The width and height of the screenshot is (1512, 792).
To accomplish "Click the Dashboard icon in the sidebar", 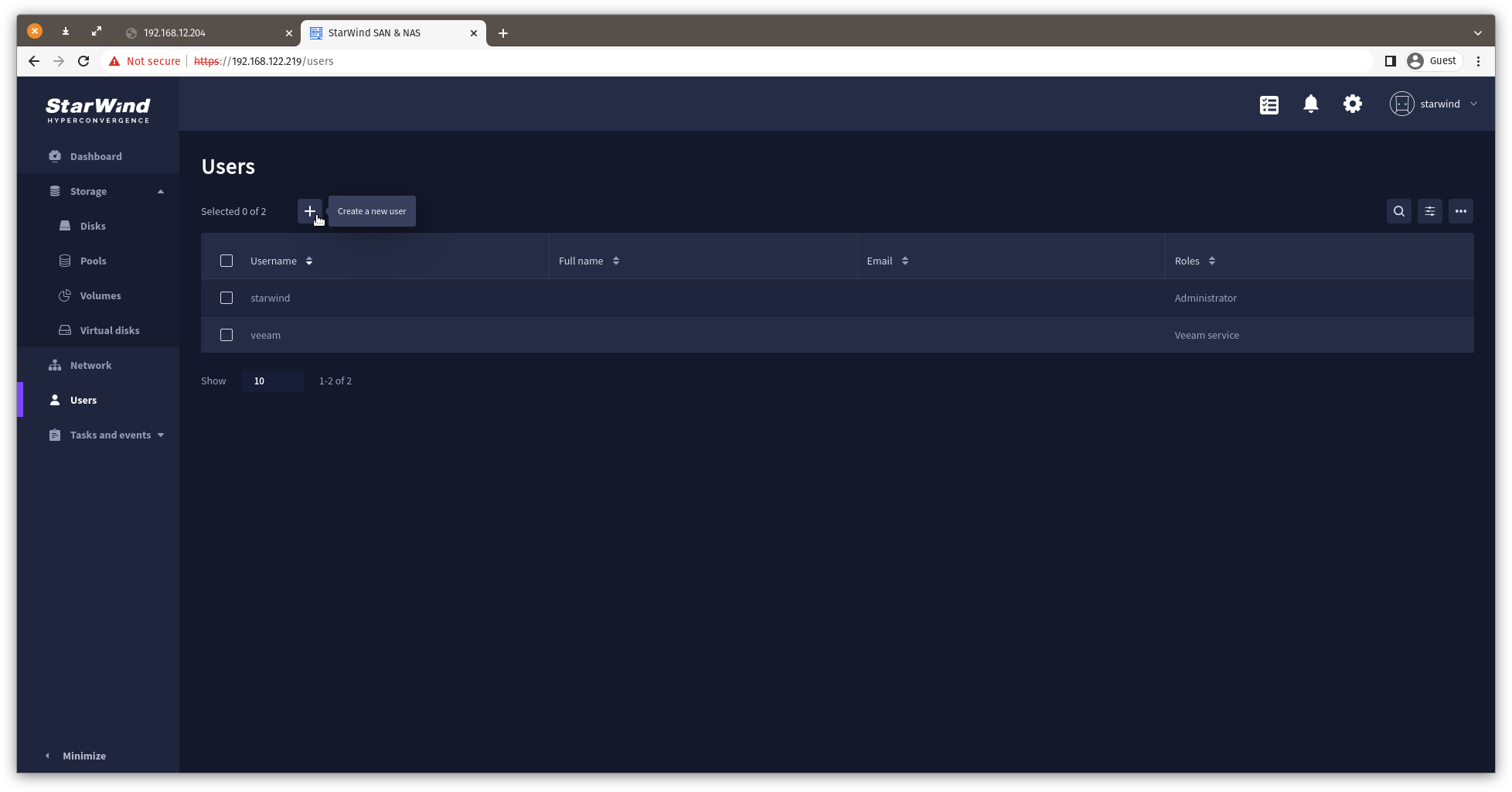I will [x=55, y=156].
